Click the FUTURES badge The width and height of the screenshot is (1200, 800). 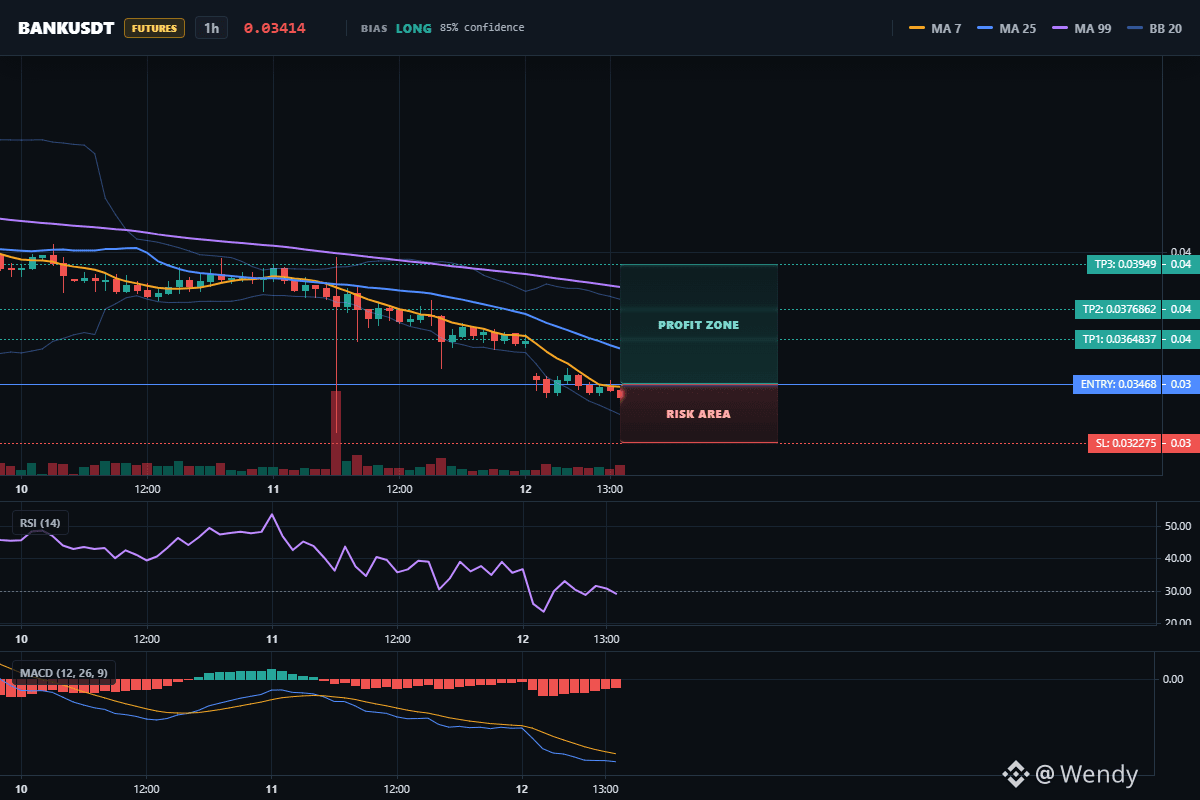(154, 28)
